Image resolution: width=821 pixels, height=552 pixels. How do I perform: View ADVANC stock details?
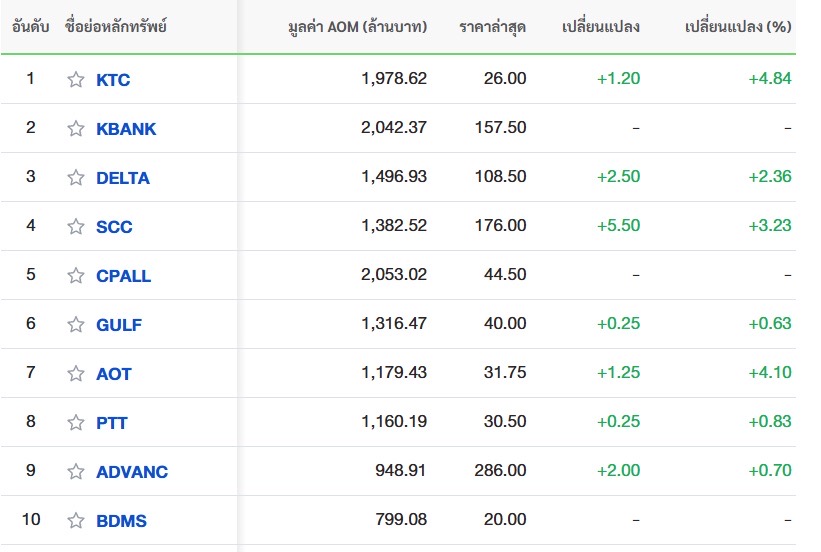tap(132, 472)
